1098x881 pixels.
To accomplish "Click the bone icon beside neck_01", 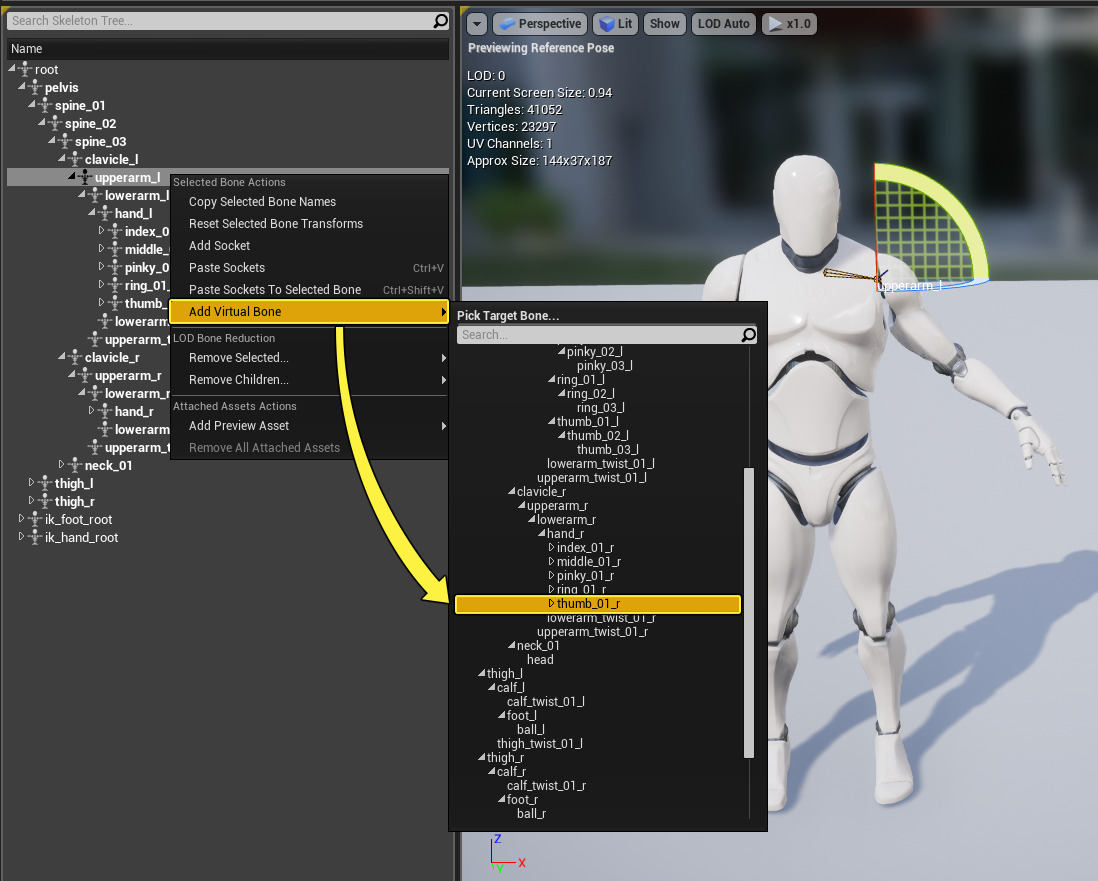I will [75, 466].
